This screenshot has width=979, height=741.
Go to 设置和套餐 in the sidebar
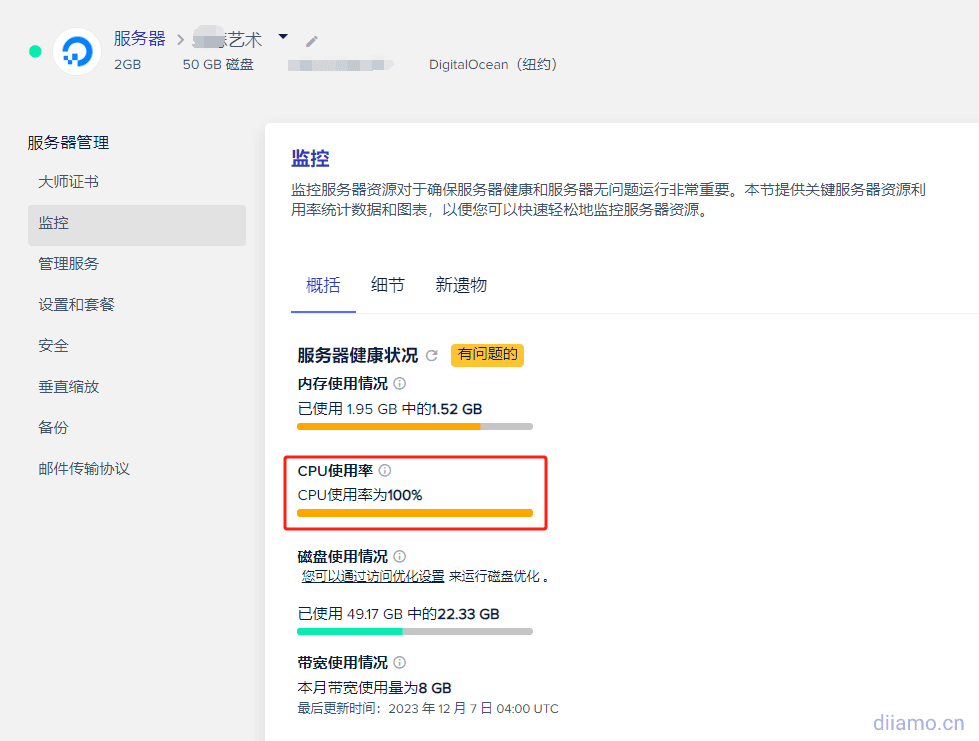tap(76, 304)
